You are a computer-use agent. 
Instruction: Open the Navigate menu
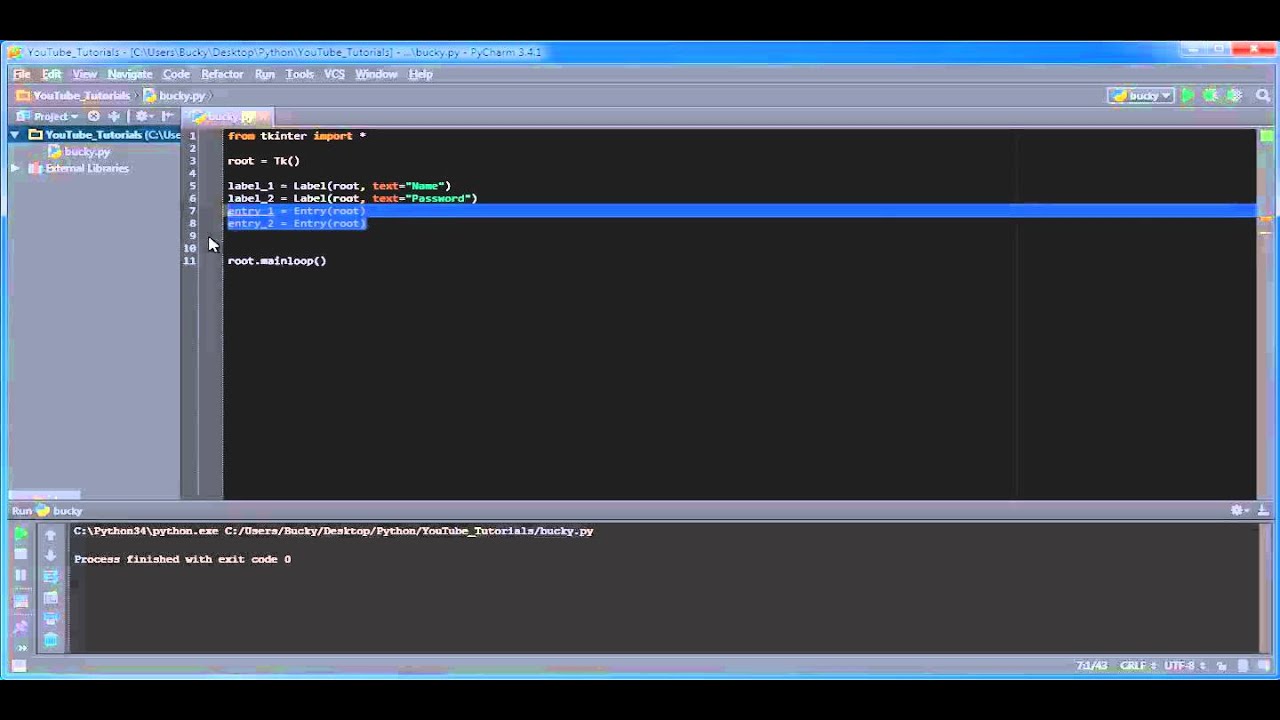[130, 74]
